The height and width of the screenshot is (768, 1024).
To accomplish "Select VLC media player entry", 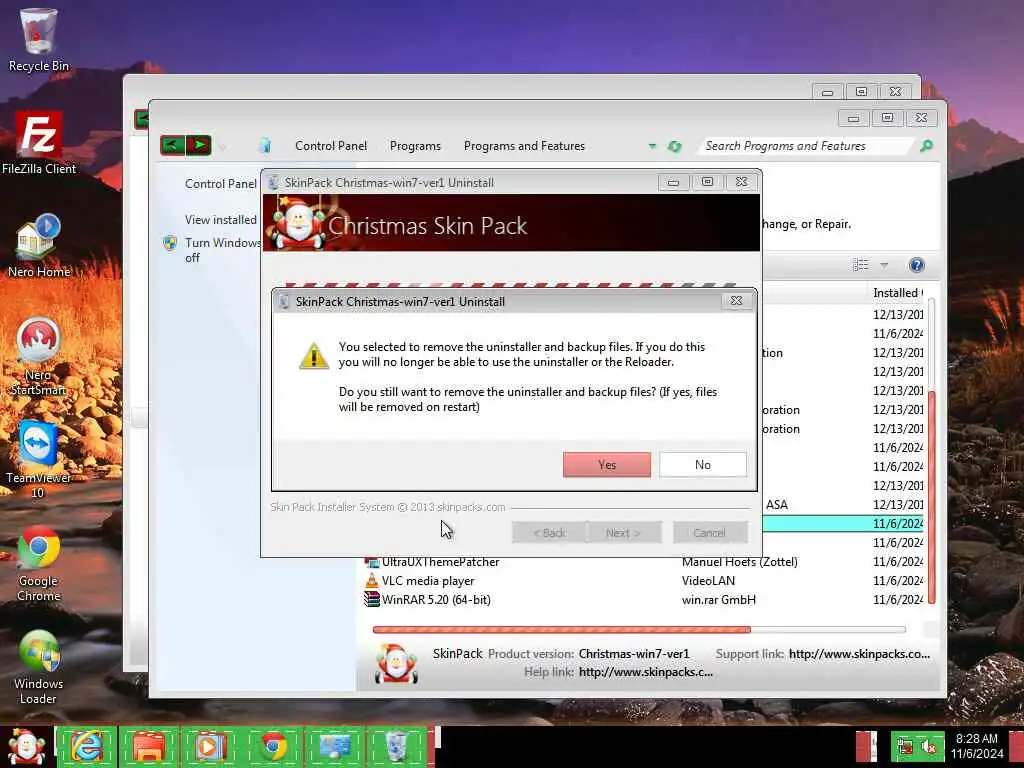I will pos(428,581).
